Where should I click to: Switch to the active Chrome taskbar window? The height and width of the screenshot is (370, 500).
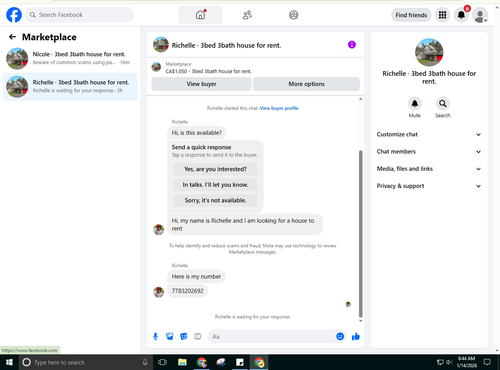[259, 362]
